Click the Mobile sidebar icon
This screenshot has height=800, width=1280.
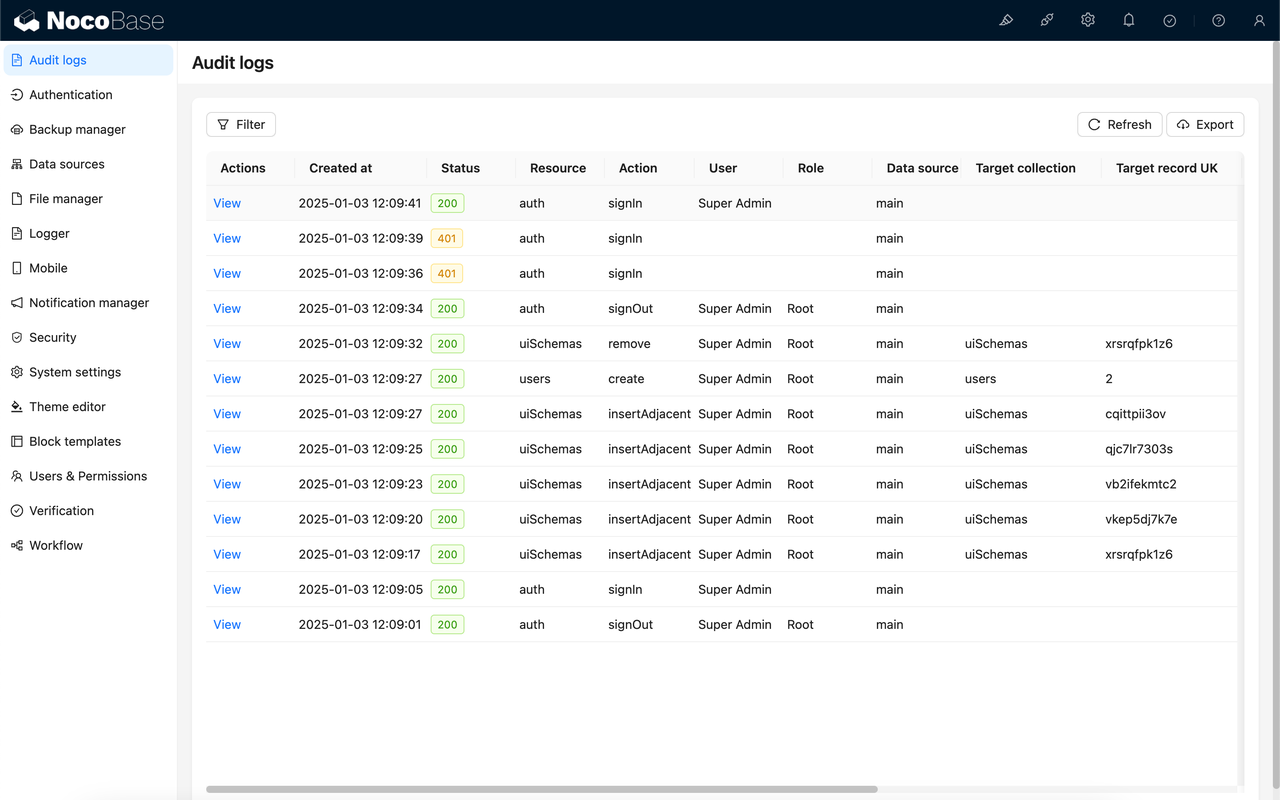pos(17,268)
